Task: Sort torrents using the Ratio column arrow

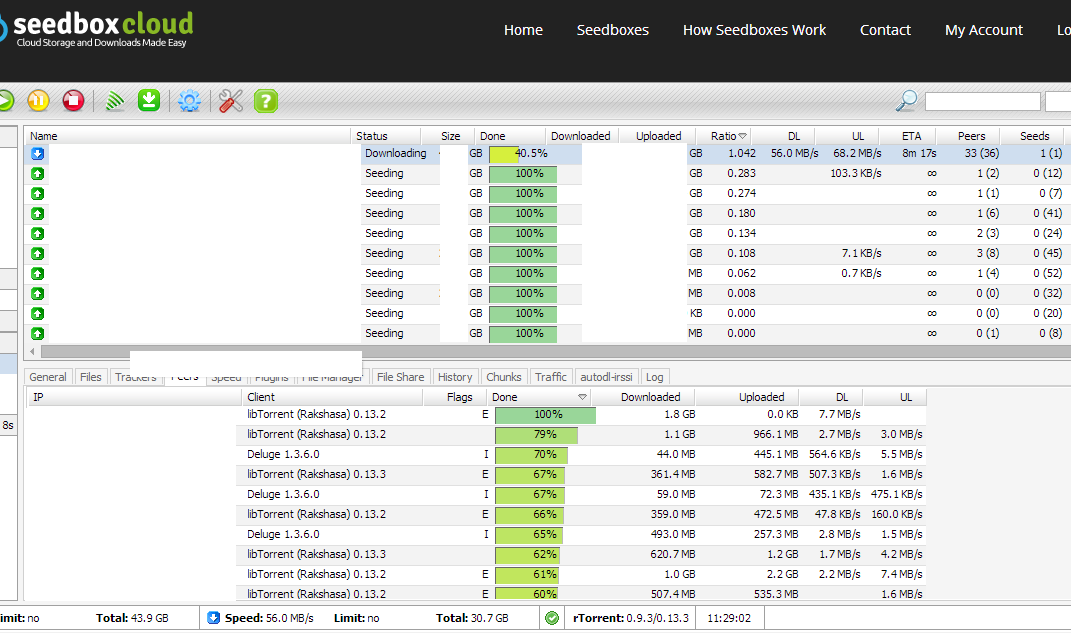Action: [x=742, y=136]
